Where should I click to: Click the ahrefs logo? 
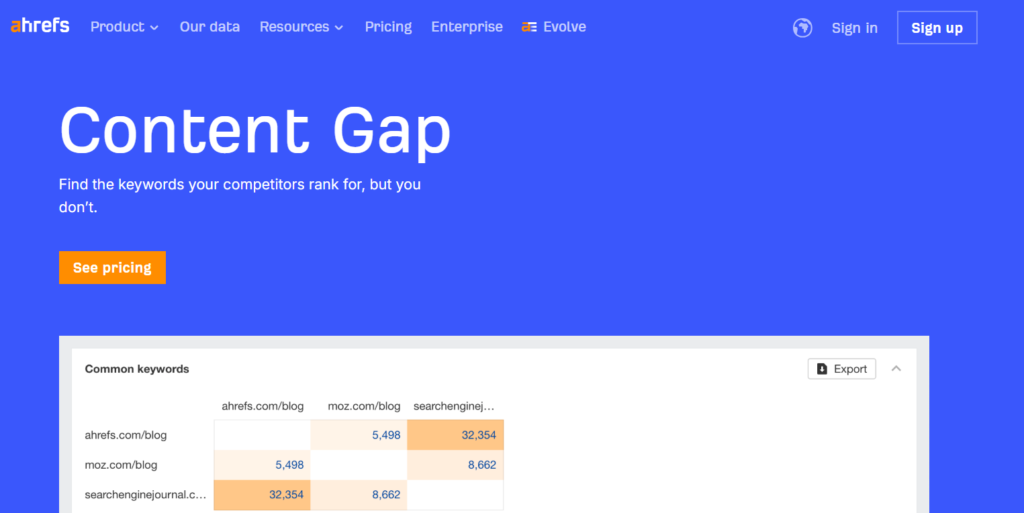click(x=40, y=26)
